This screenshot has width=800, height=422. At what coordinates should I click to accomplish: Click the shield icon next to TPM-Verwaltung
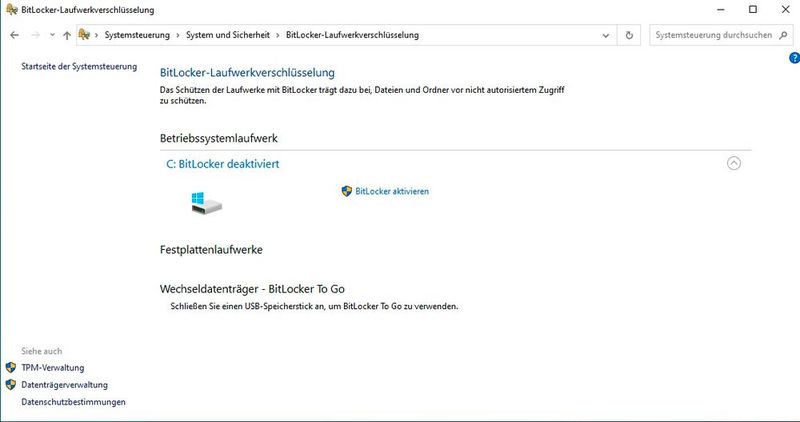11,367
